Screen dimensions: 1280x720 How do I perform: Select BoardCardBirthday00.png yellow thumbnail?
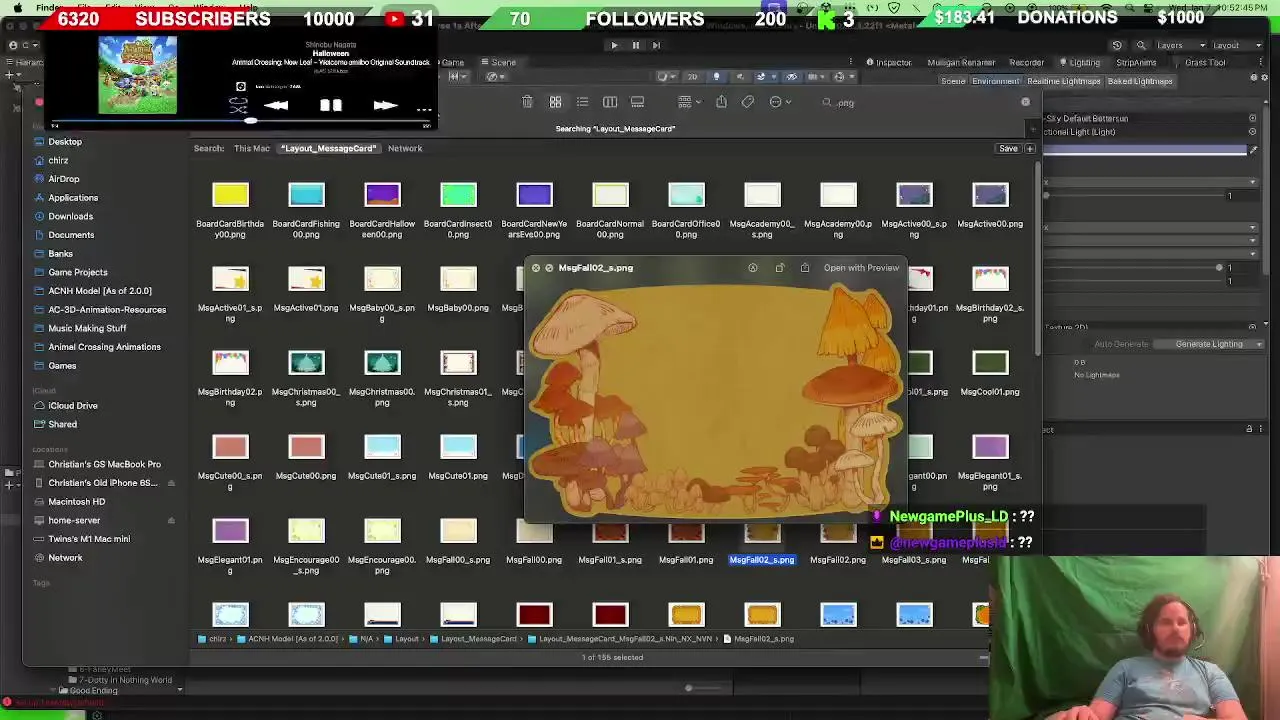pyautogui.click(x=230, y=195)
